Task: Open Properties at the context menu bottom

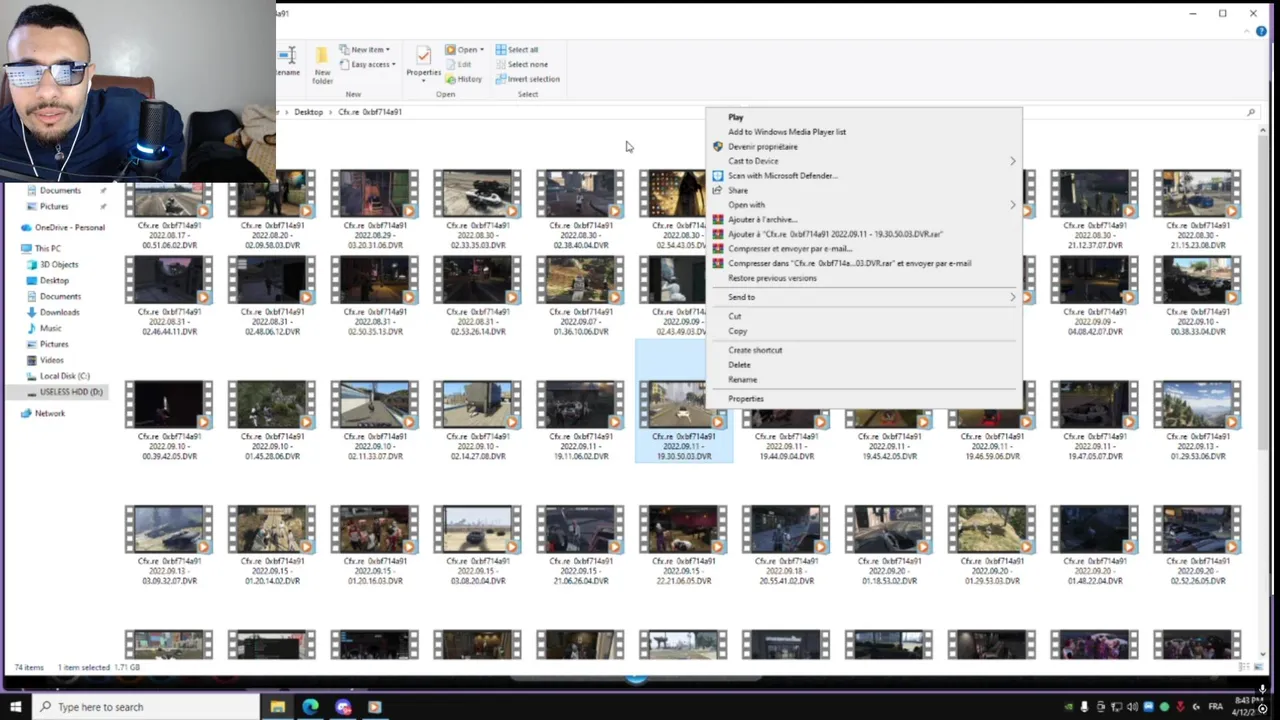Action: 863,399
